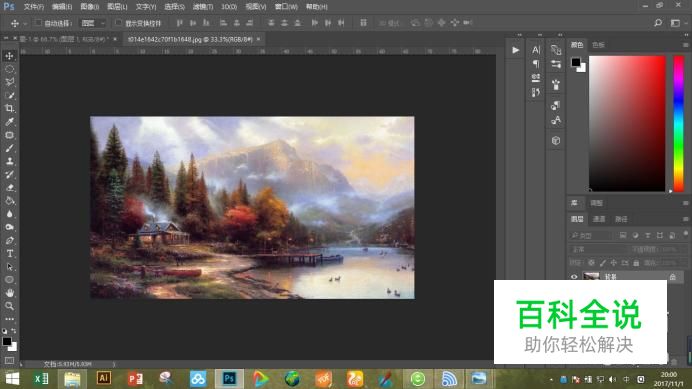The height and width of the screenshot is (389, 692).
Task: Click the Background layer lock icon
Action: point(673,277)
